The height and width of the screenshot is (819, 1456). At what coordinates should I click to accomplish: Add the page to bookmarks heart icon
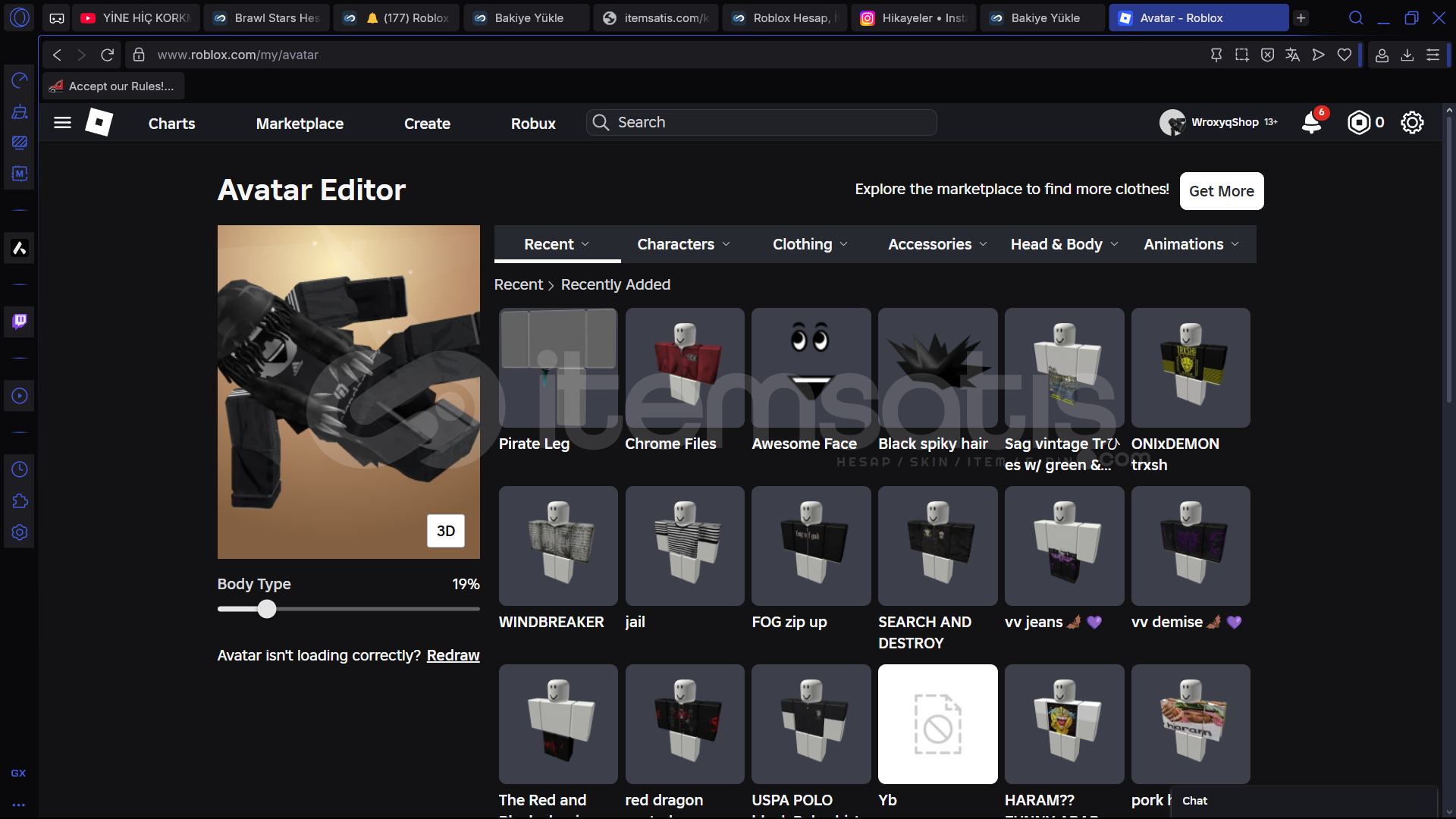click(1345, 55)
